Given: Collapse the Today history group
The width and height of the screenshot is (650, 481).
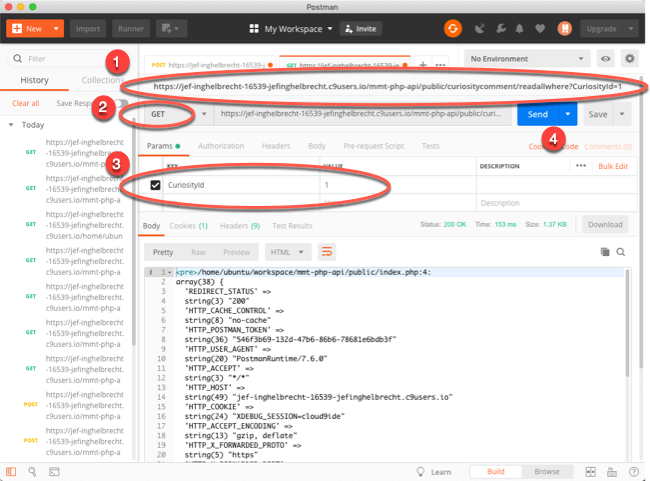Looking at the screenshot, I should tap(11, 125).
